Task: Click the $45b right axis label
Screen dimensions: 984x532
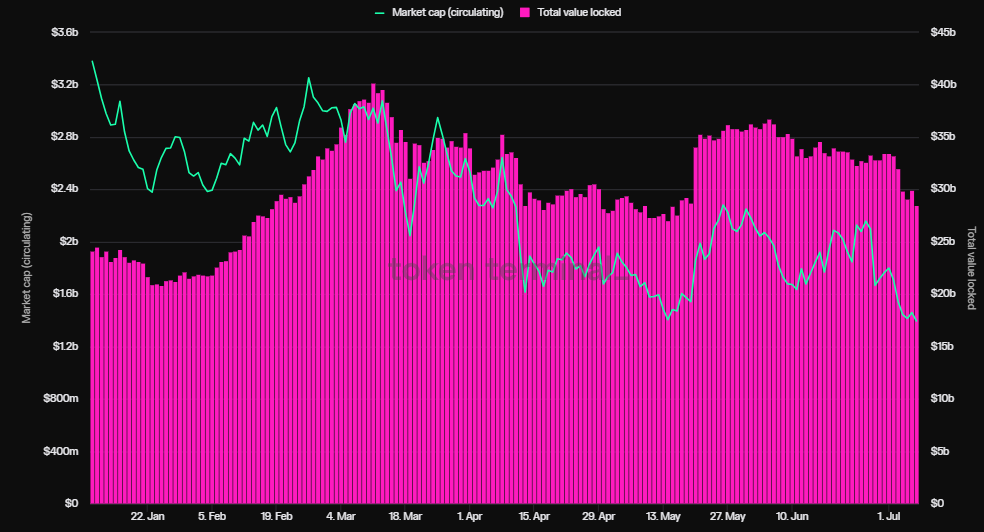Action: click(943, 32)
